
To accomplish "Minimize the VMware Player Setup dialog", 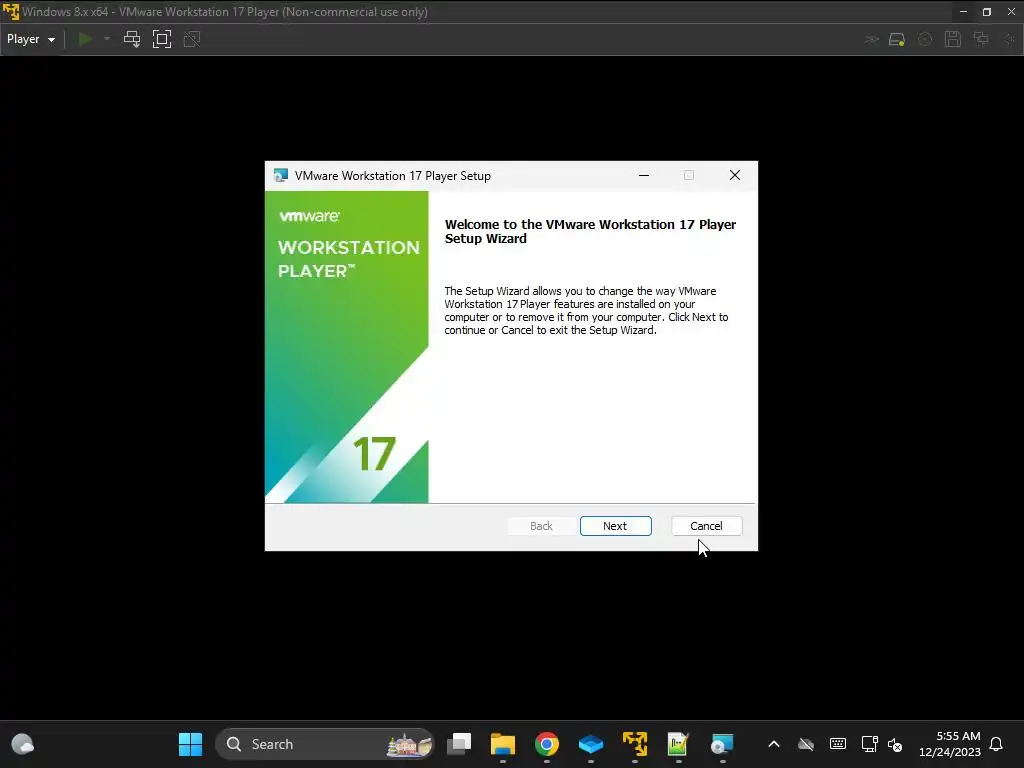I will pyautogui.click(x=644, y=175).
